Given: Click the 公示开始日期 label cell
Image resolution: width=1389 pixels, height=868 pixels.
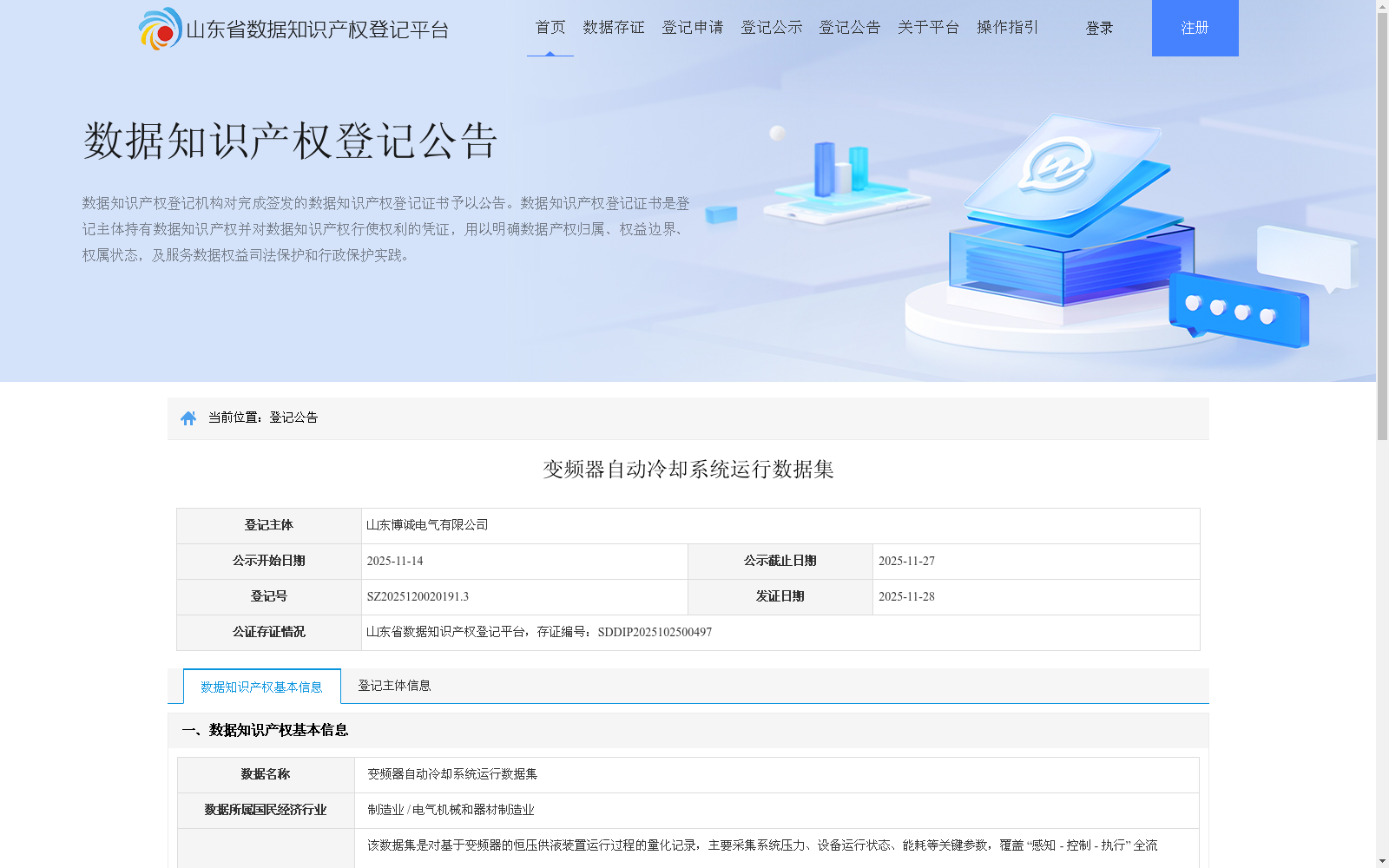Looking at the screenshot, I should point(269,562).
